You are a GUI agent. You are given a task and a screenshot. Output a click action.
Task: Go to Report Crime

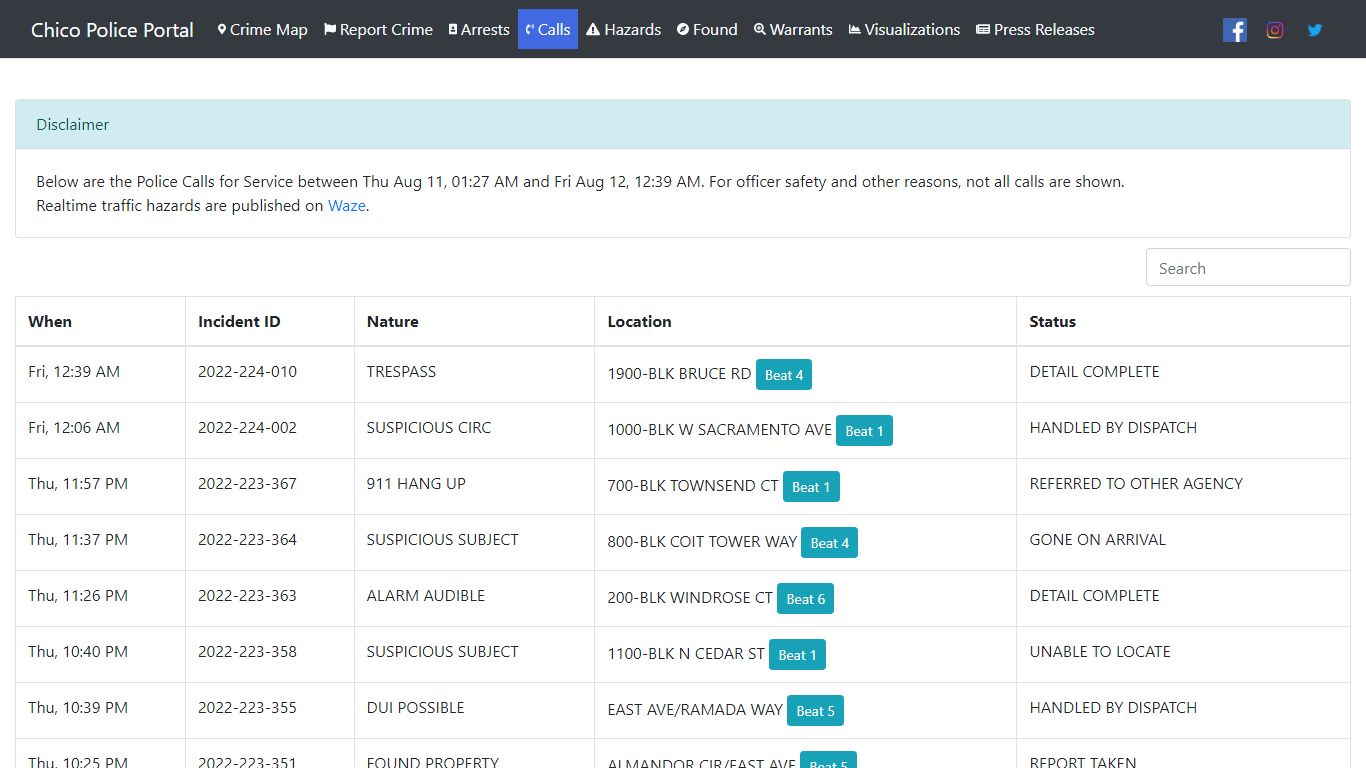378,30
